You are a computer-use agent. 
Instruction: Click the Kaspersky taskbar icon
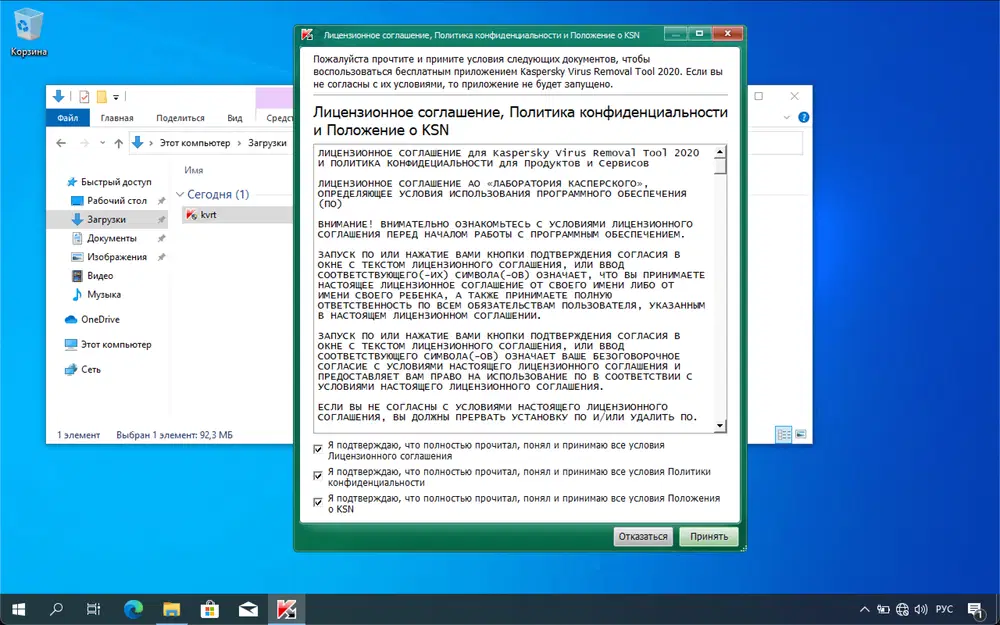pyautogui.click(x=286, y=610)
